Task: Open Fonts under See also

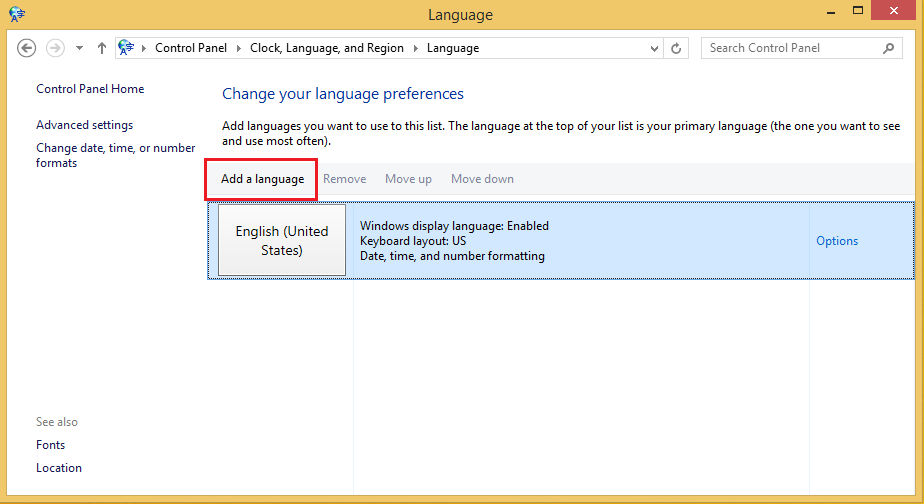Action: coord(50,445)
